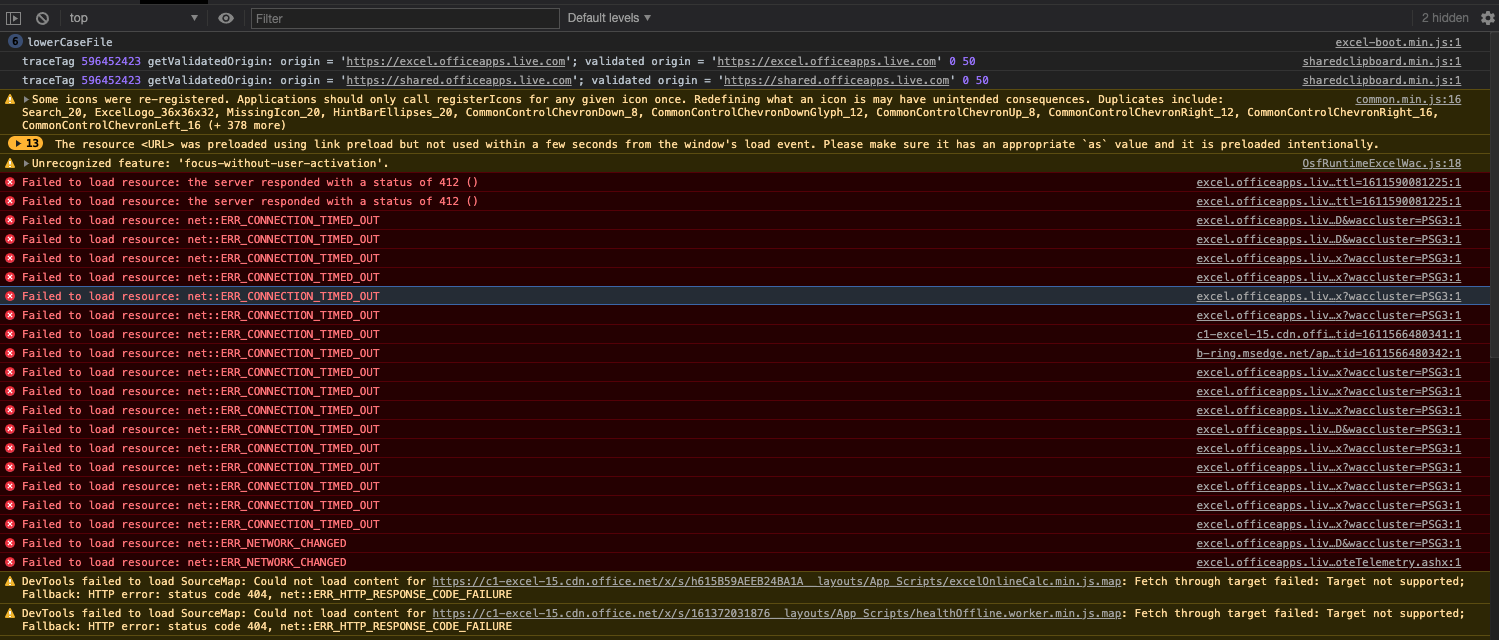
Task: Select the 'focus-without-user-activation' warning text
Action: (210, 163)
